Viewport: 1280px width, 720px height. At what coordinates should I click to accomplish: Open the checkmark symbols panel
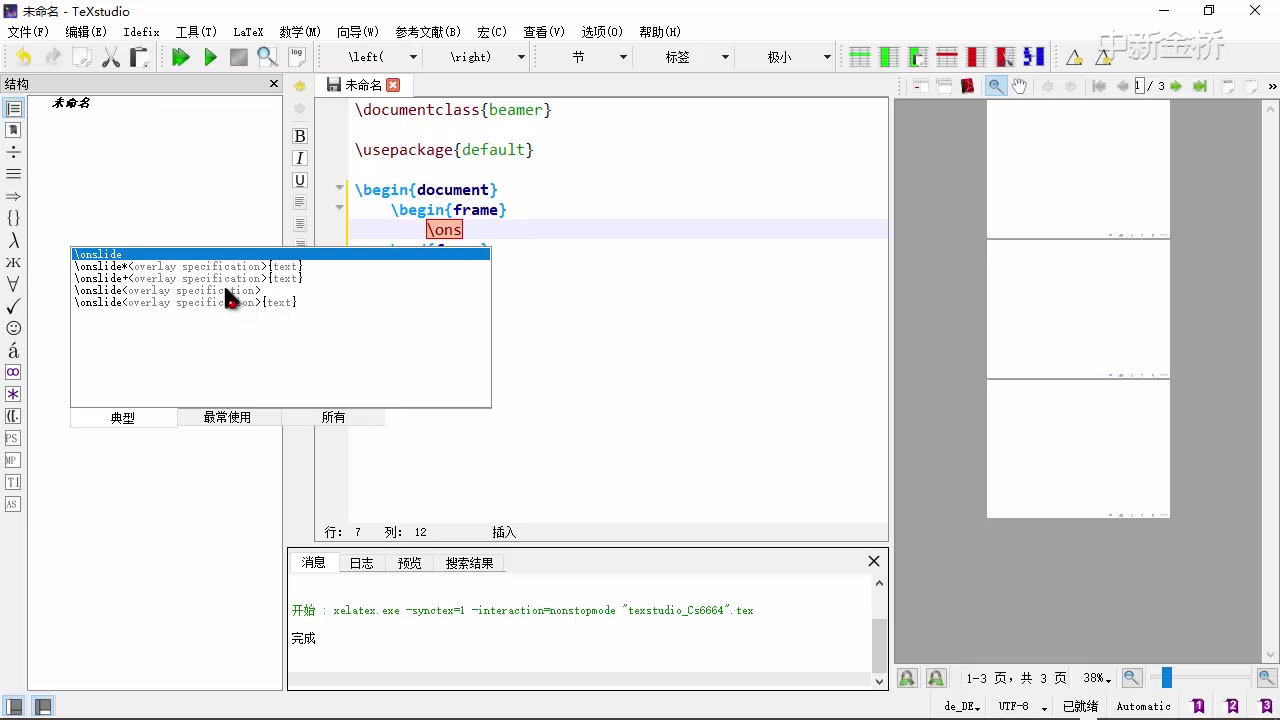pos(13,306)
